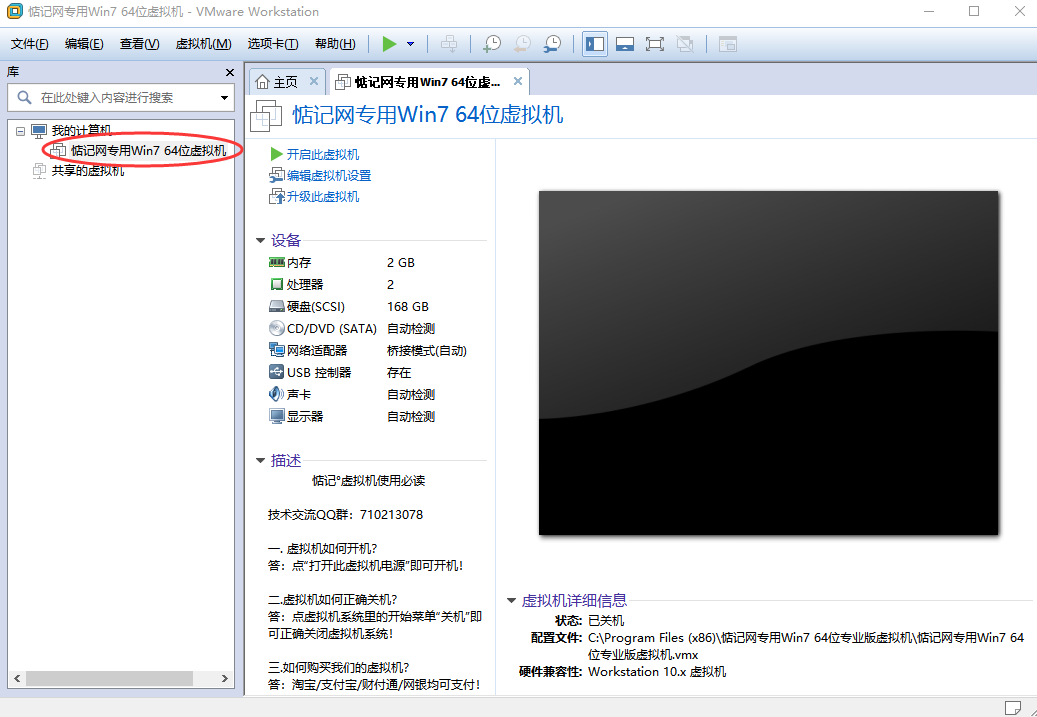Open the 文件(F) menu
1037x717 pixels.
click(x=30, y=44)
